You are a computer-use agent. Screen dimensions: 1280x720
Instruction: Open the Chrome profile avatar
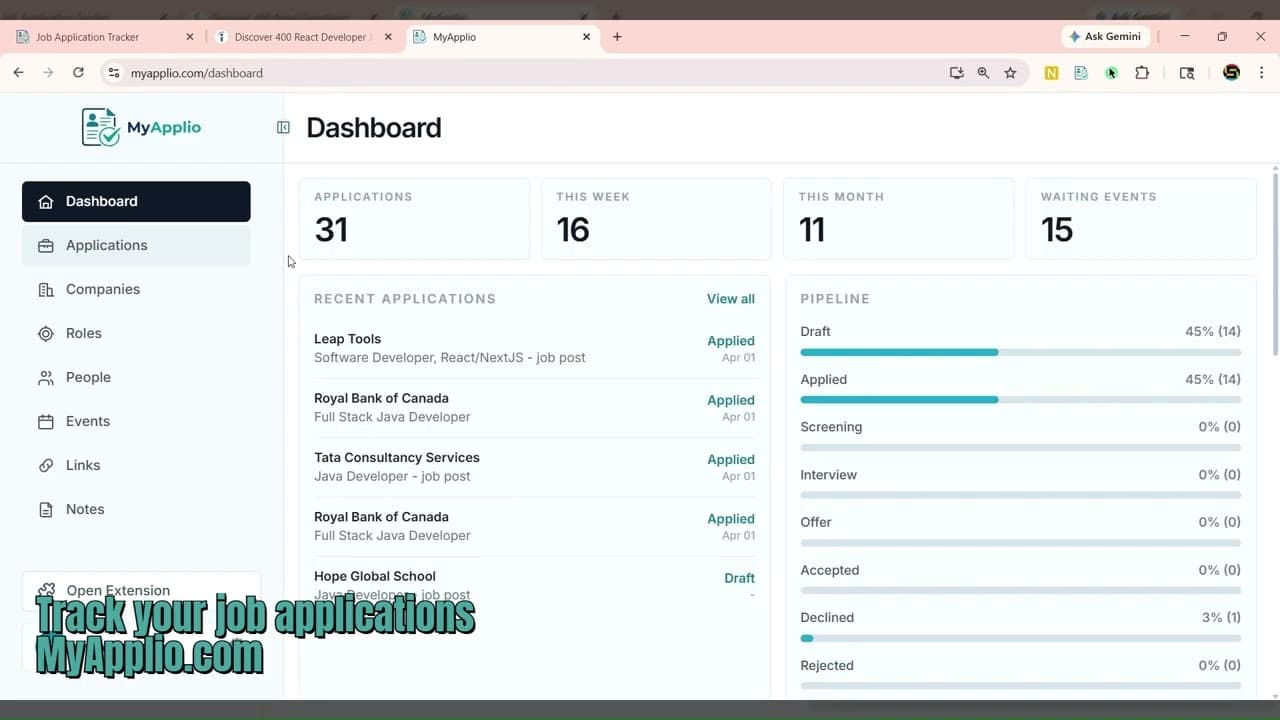point(1232,73)
